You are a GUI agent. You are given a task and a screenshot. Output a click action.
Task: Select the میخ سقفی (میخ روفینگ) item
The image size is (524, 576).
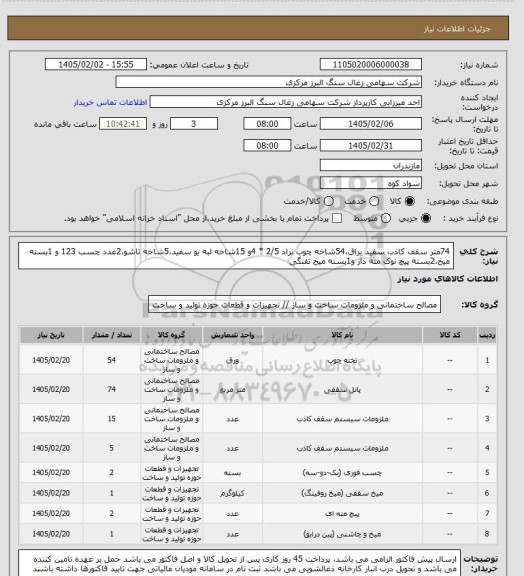point(342,493)
